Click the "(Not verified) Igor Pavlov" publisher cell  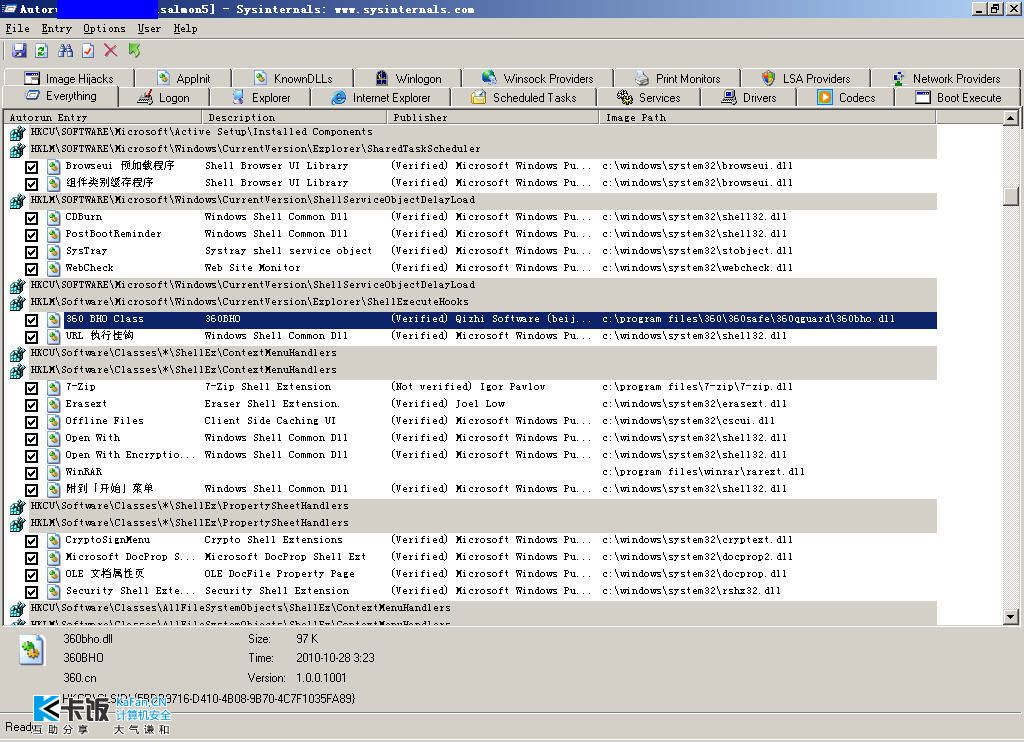point(468,387)
